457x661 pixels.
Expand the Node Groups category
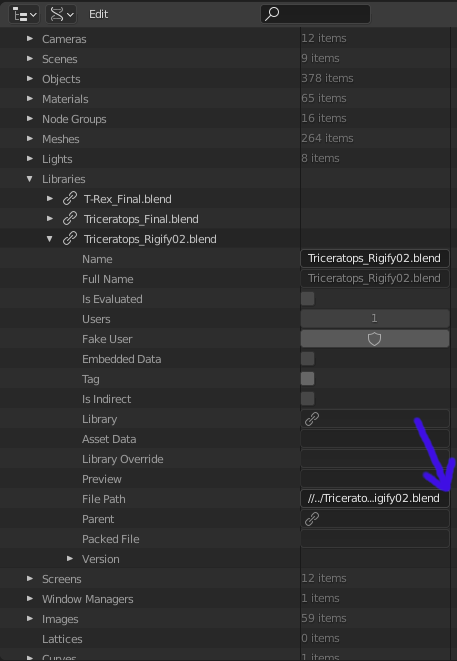click(x=30, y=119)
